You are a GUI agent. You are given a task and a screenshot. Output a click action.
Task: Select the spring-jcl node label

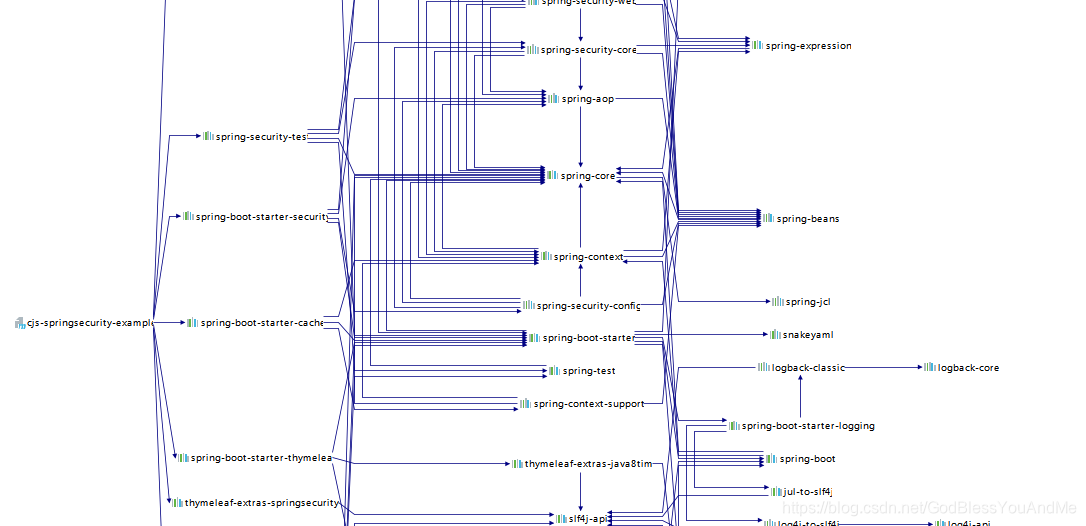(808, 301)
